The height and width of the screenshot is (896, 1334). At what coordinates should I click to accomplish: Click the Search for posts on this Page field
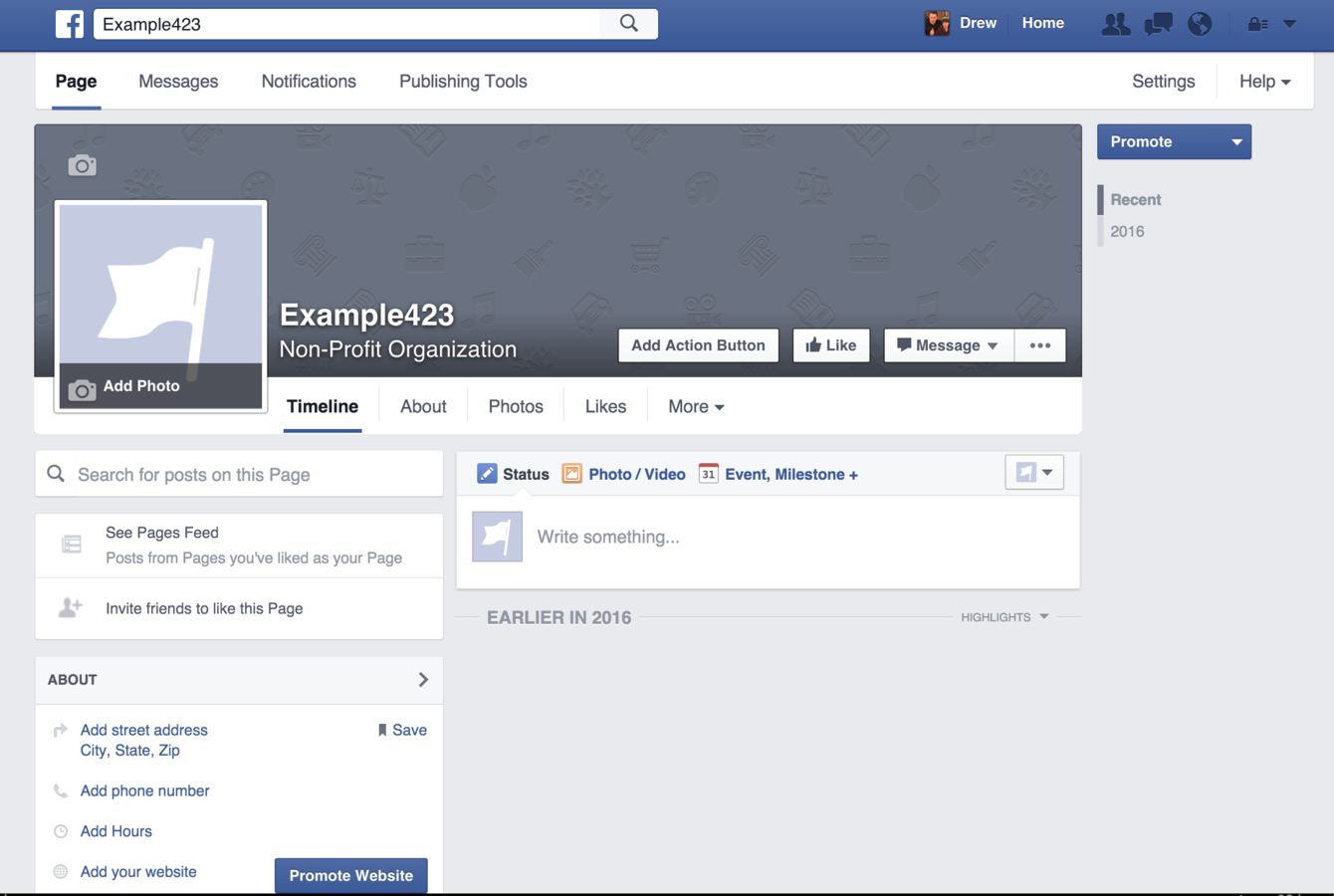(x=239, y=474)
